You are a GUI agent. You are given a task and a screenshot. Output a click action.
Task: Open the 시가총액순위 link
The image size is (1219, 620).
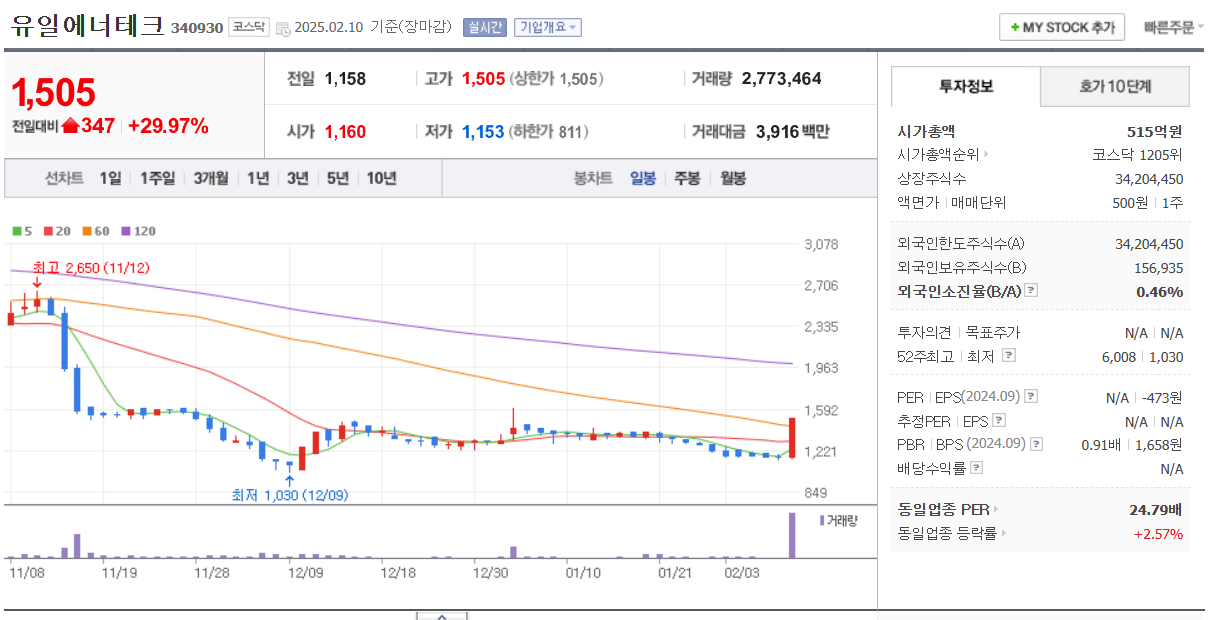tap(940, 155)
